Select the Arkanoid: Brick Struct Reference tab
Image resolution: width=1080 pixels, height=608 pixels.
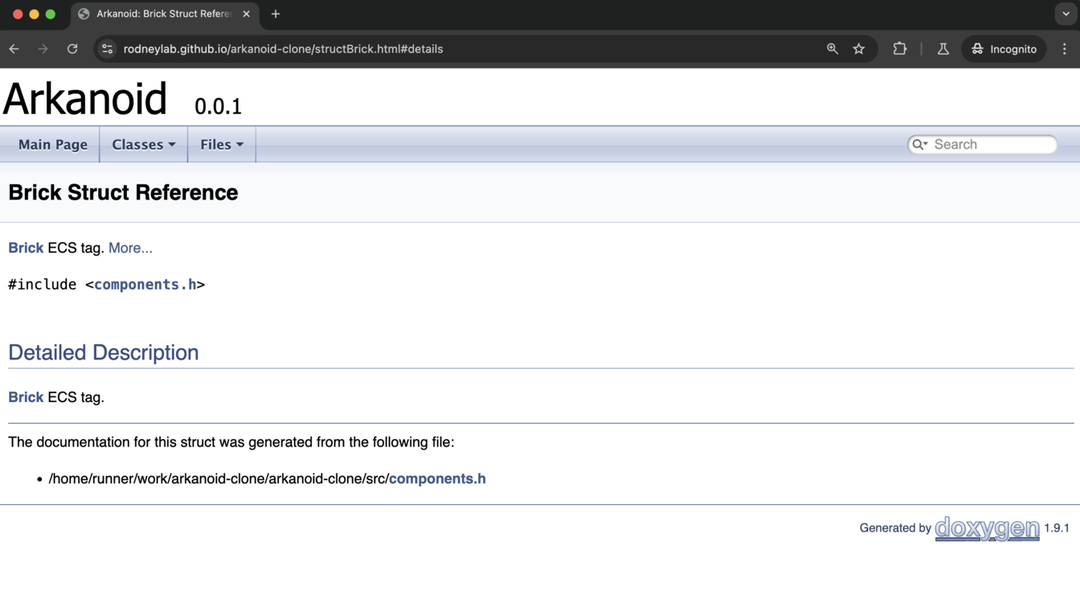165,14
